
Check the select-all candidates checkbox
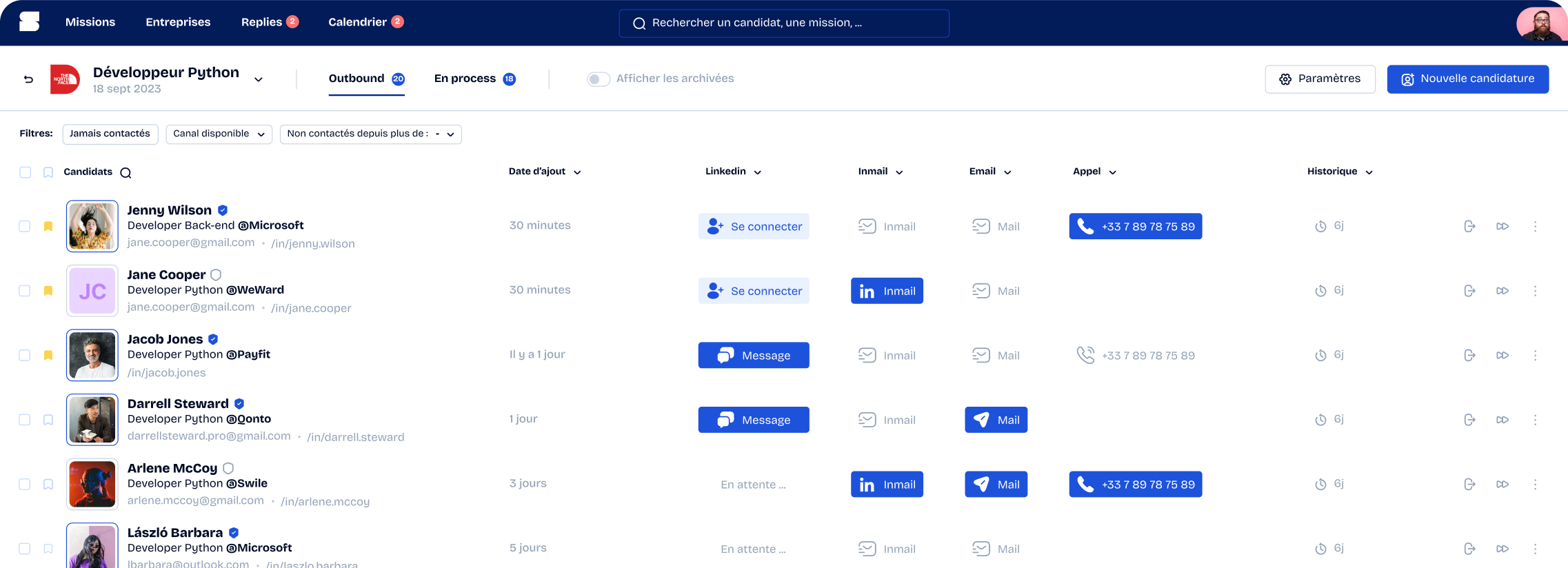pos(26,172)
